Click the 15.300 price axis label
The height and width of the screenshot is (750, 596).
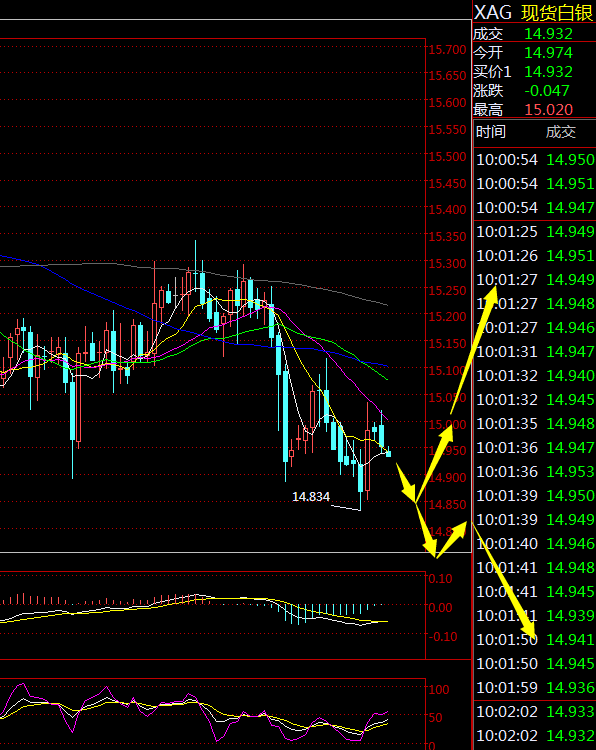point(447,264)
